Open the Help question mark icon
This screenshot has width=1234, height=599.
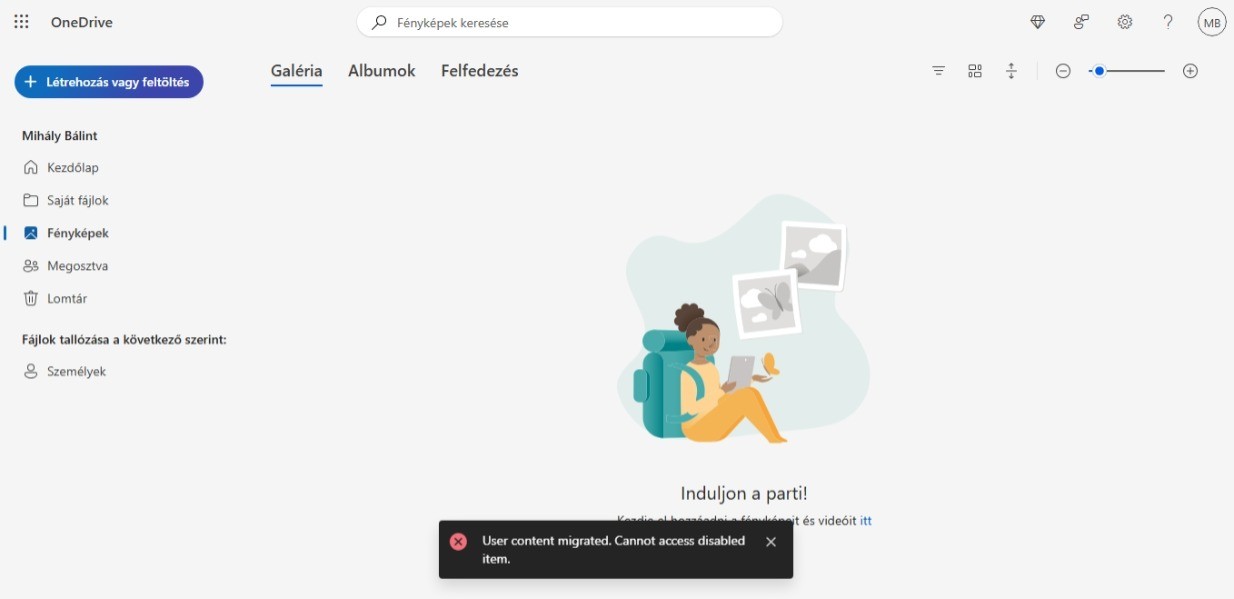click(x=1168, y=22)
